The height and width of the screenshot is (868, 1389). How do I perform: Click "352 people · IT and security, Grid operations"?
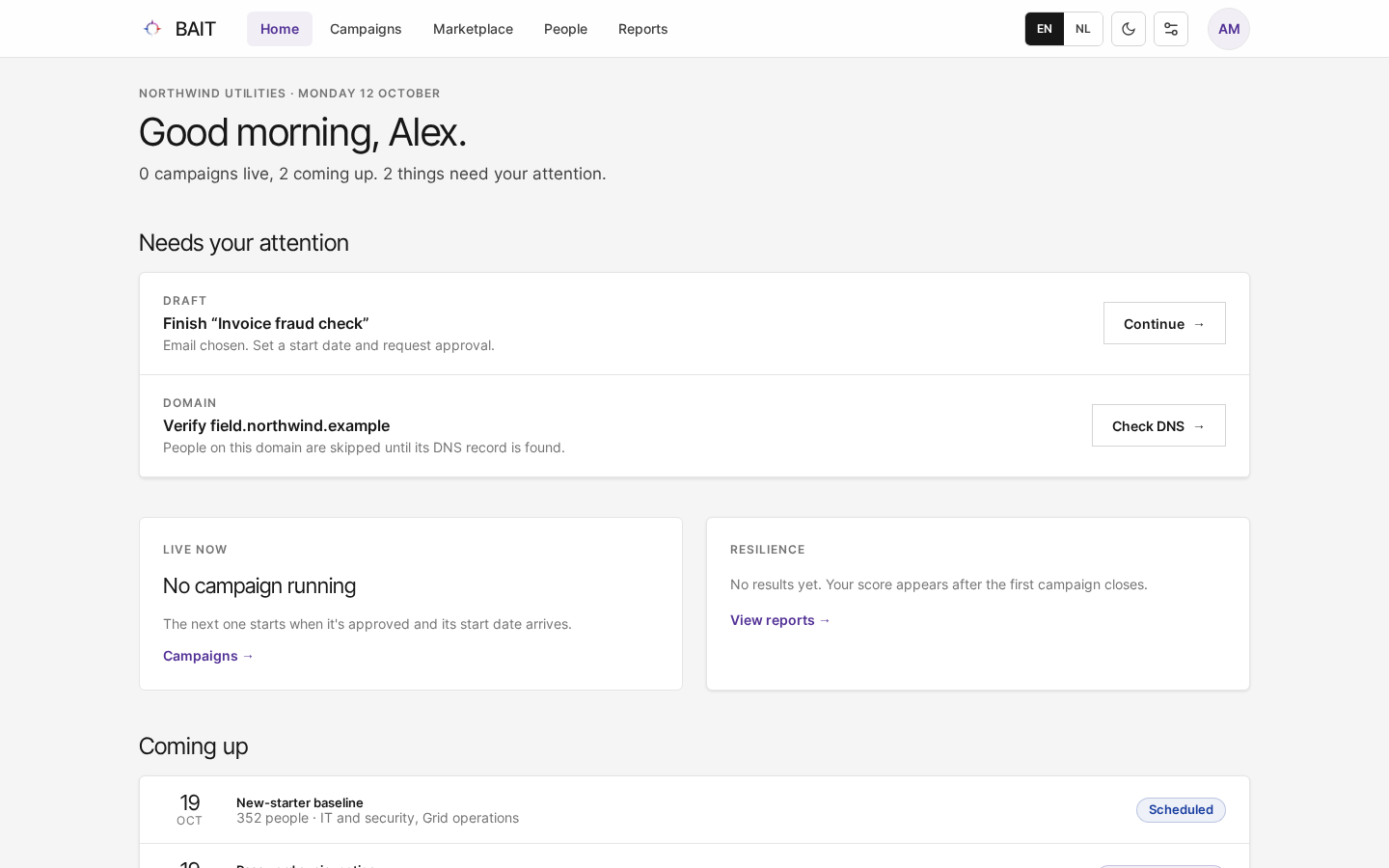pos(377,818)
